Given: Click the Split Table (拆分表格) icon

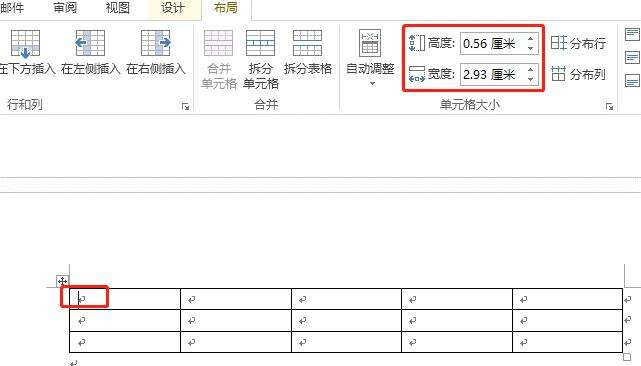Looking at the screenshot, I should coord(307,43).
